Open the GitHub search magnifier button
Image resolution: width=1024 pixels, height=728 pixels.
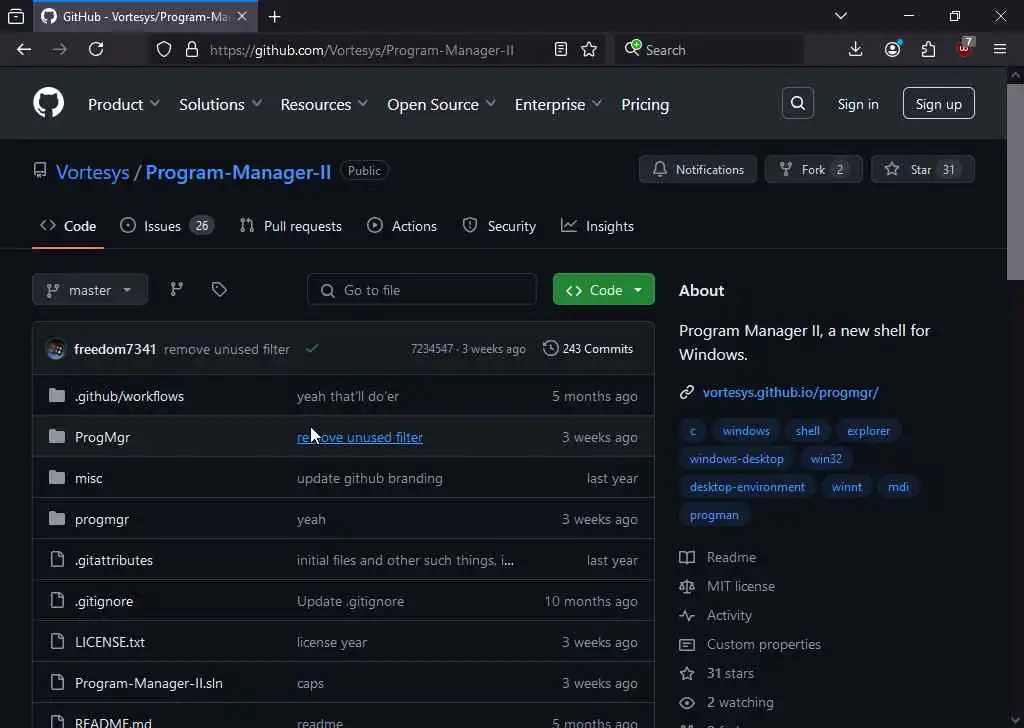[x=797, y=103]
